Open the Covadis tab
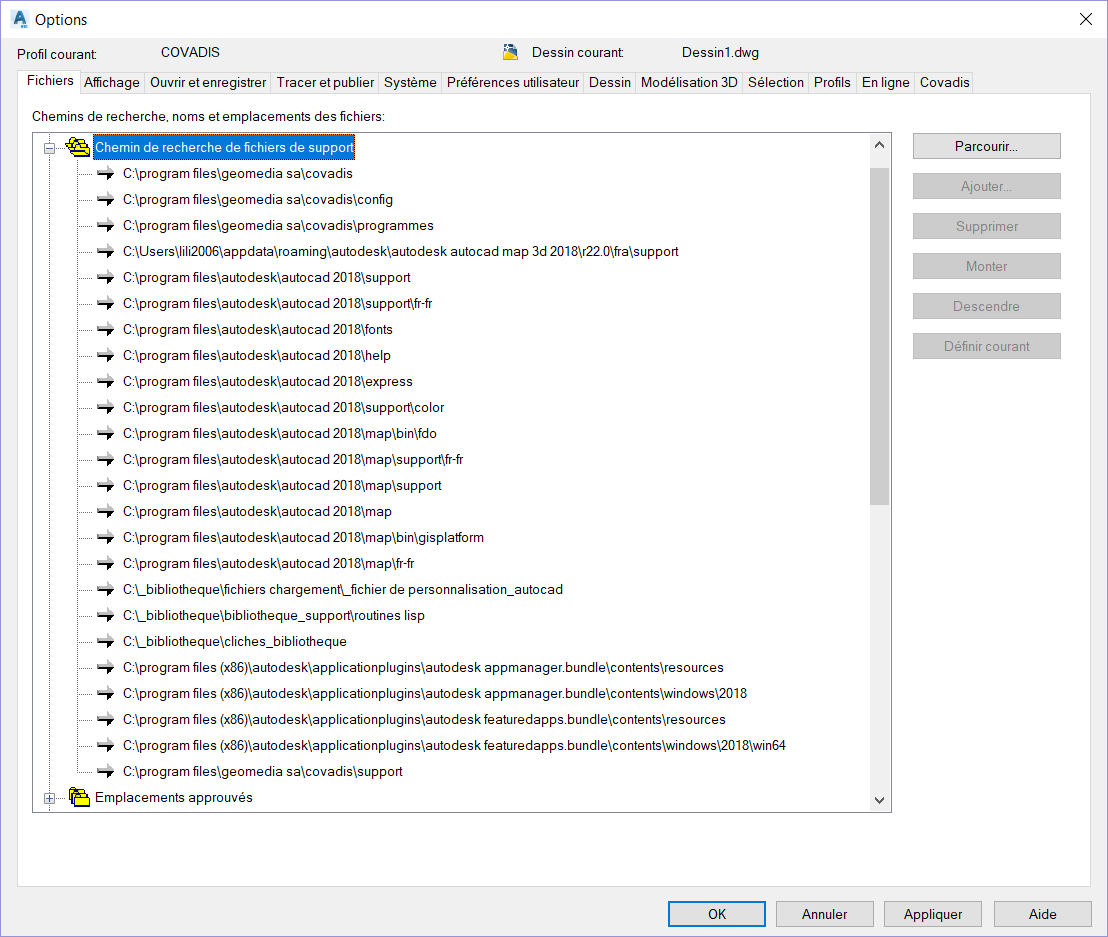Screen dimensions: 1108x937 point(945,83)
